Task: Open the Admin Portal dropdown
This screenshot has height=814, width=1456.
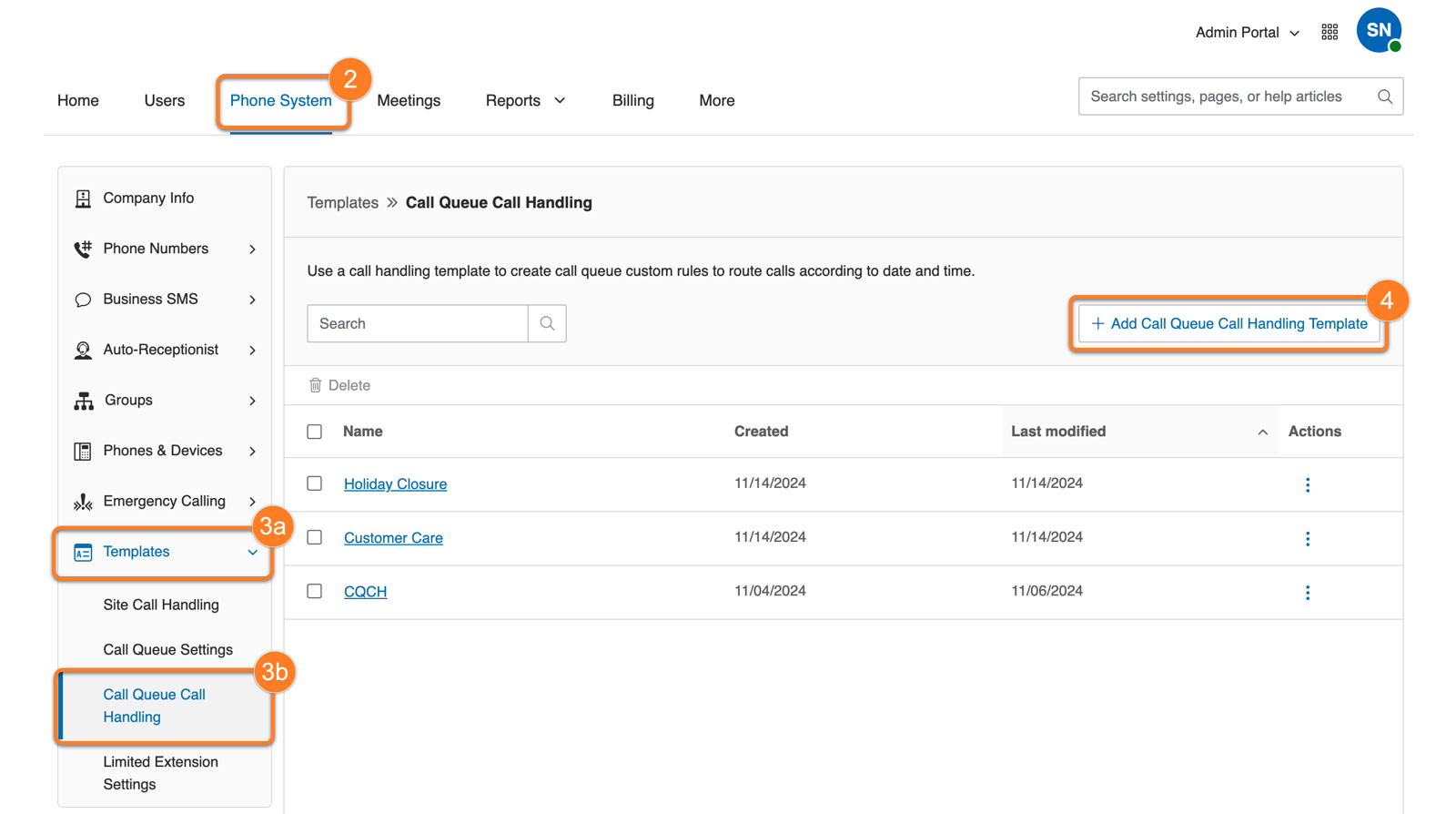Action: tap(1247, 33)
